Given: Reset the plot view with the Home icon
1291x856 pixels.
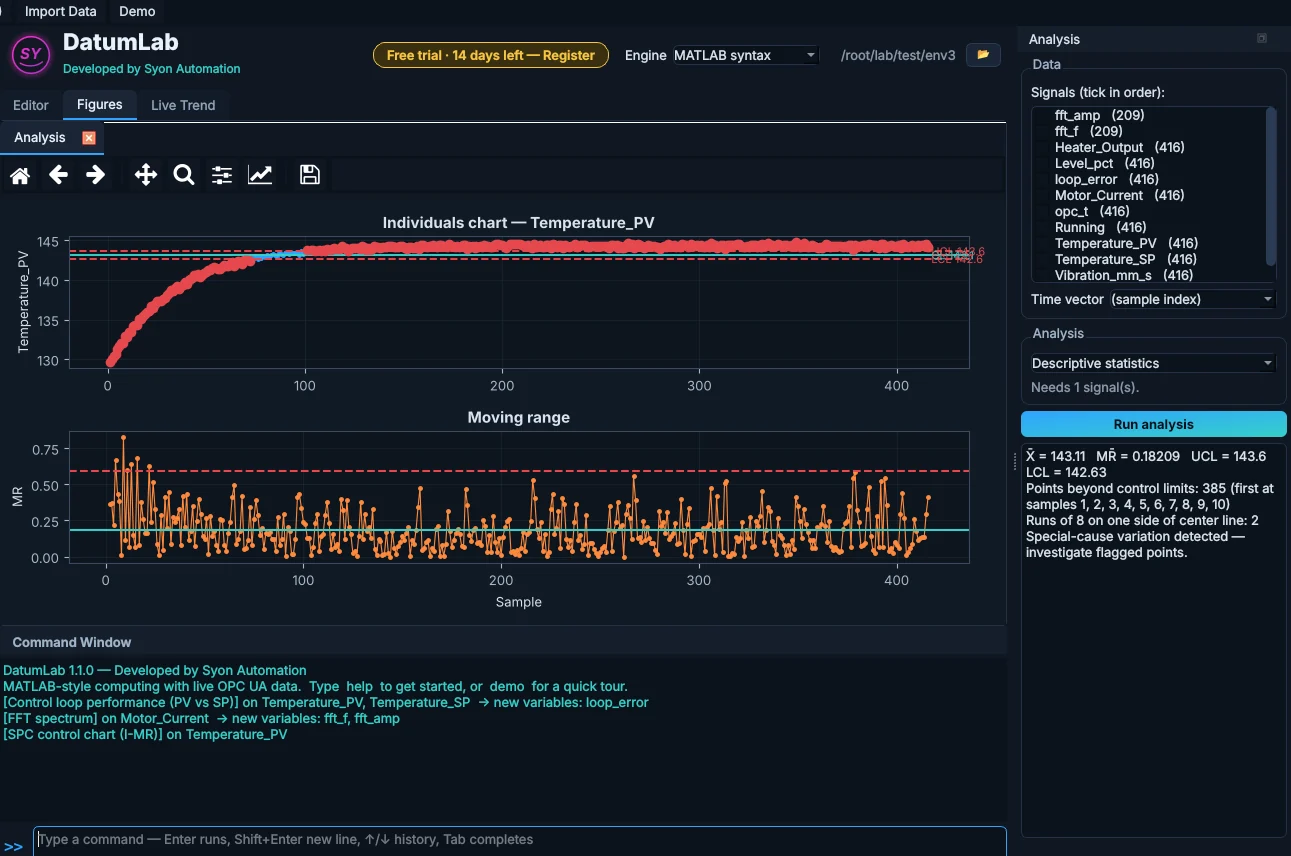Looking at the screenshot, I should 20,175.
